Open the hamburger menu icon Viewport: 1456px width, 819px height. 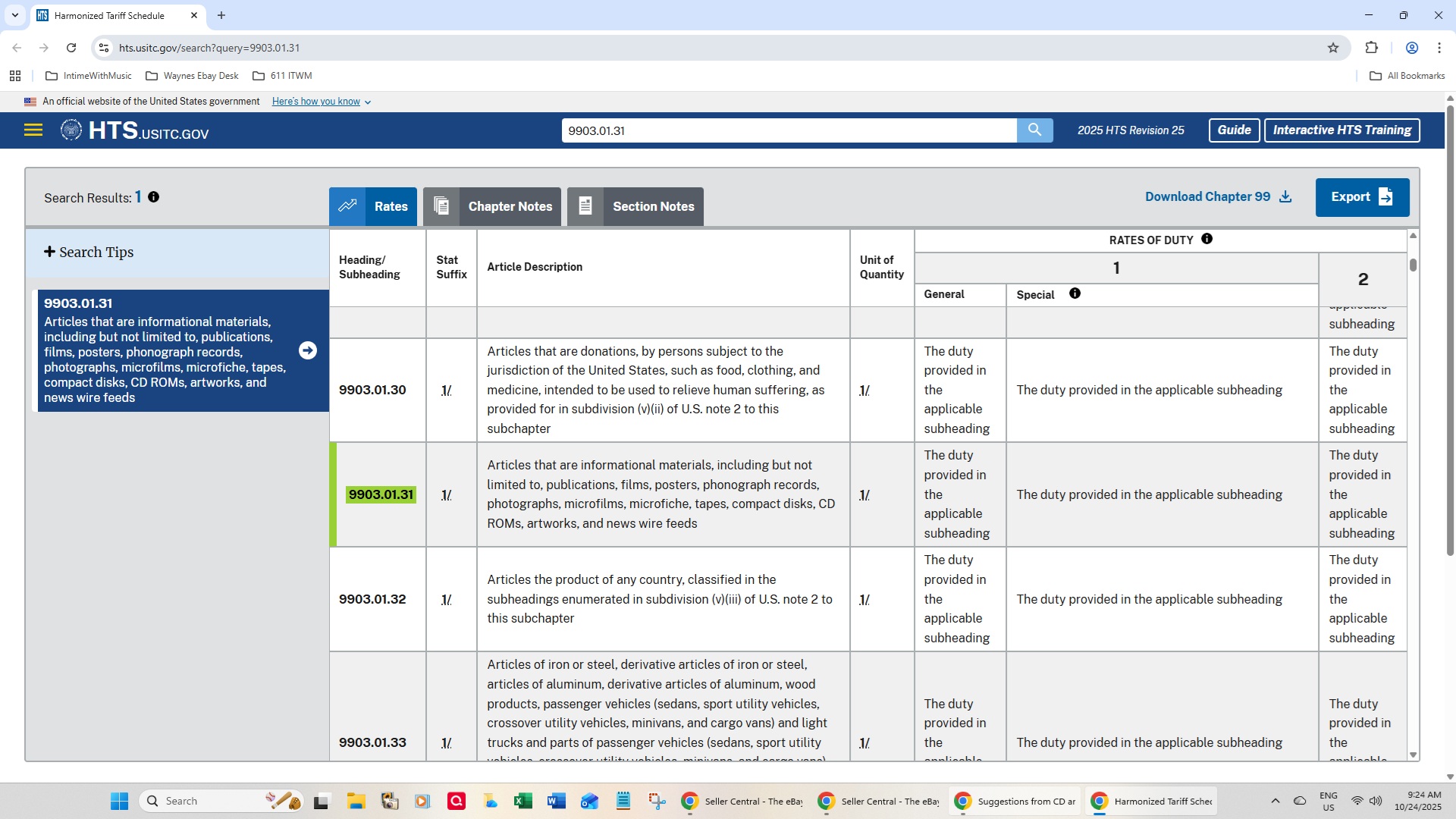33,130
